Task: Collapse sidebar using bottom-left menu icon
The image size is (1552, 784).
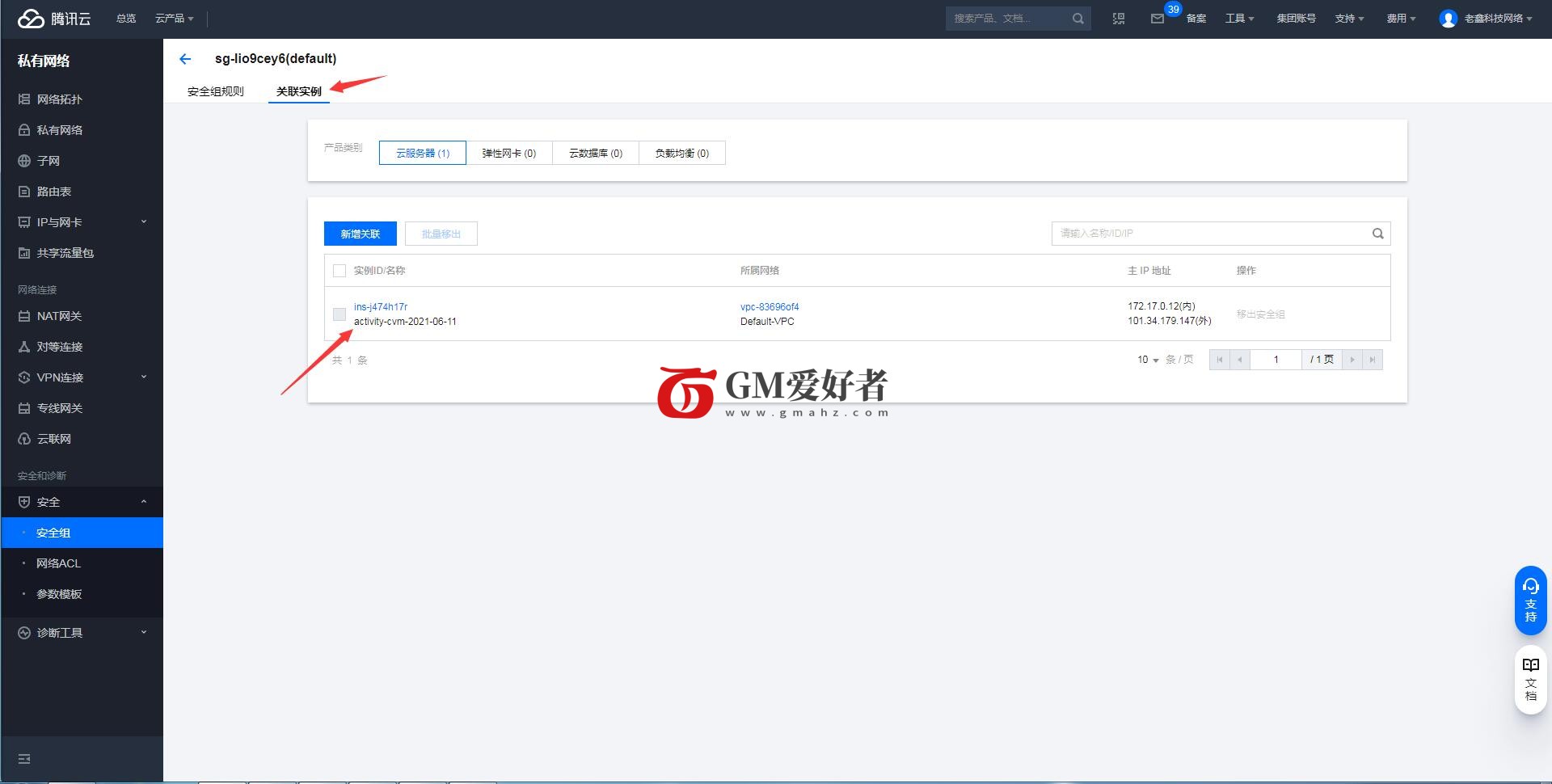Action: click(24, 759)
